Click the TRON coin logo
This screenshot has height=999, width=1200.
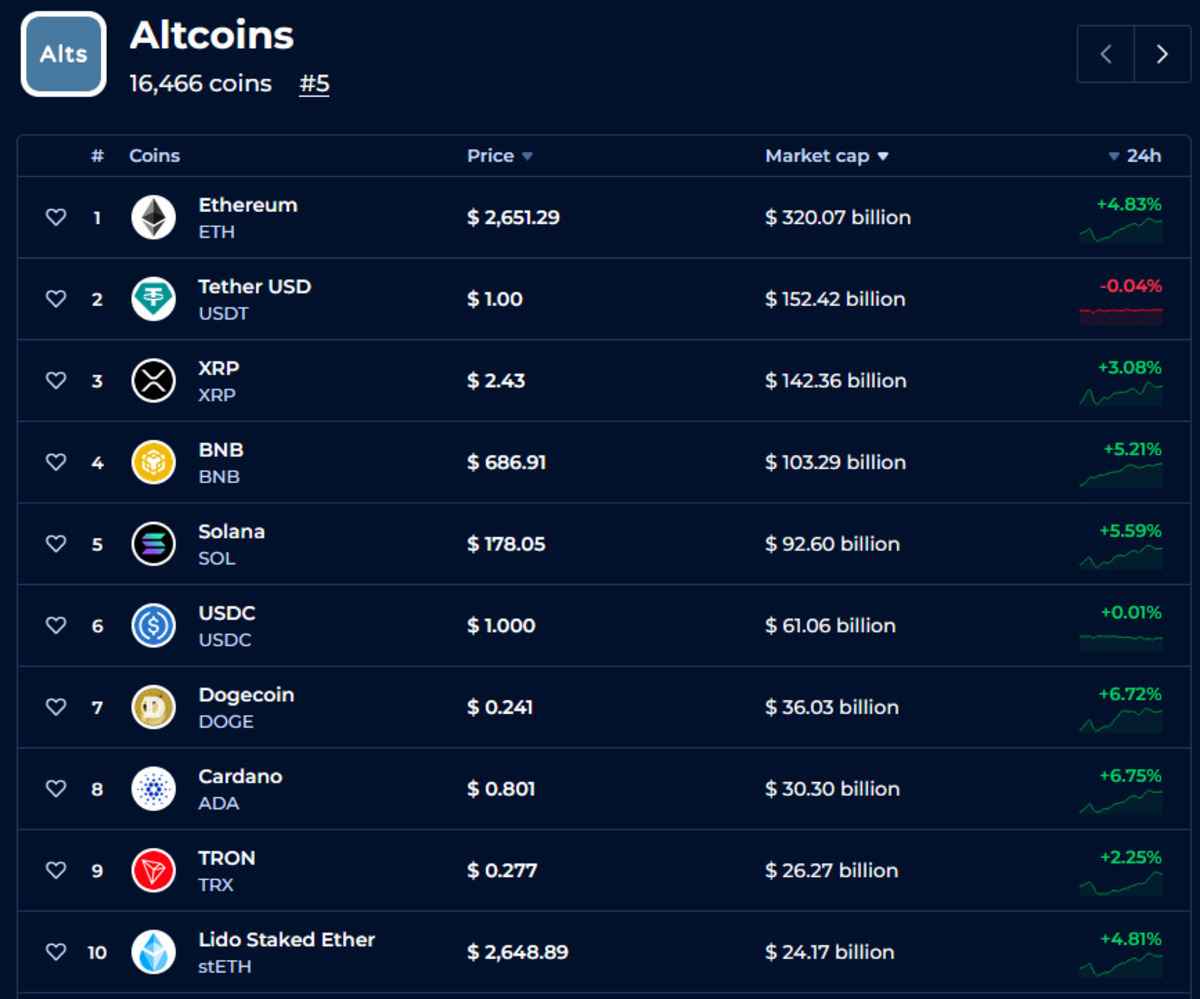coord(152,870)
